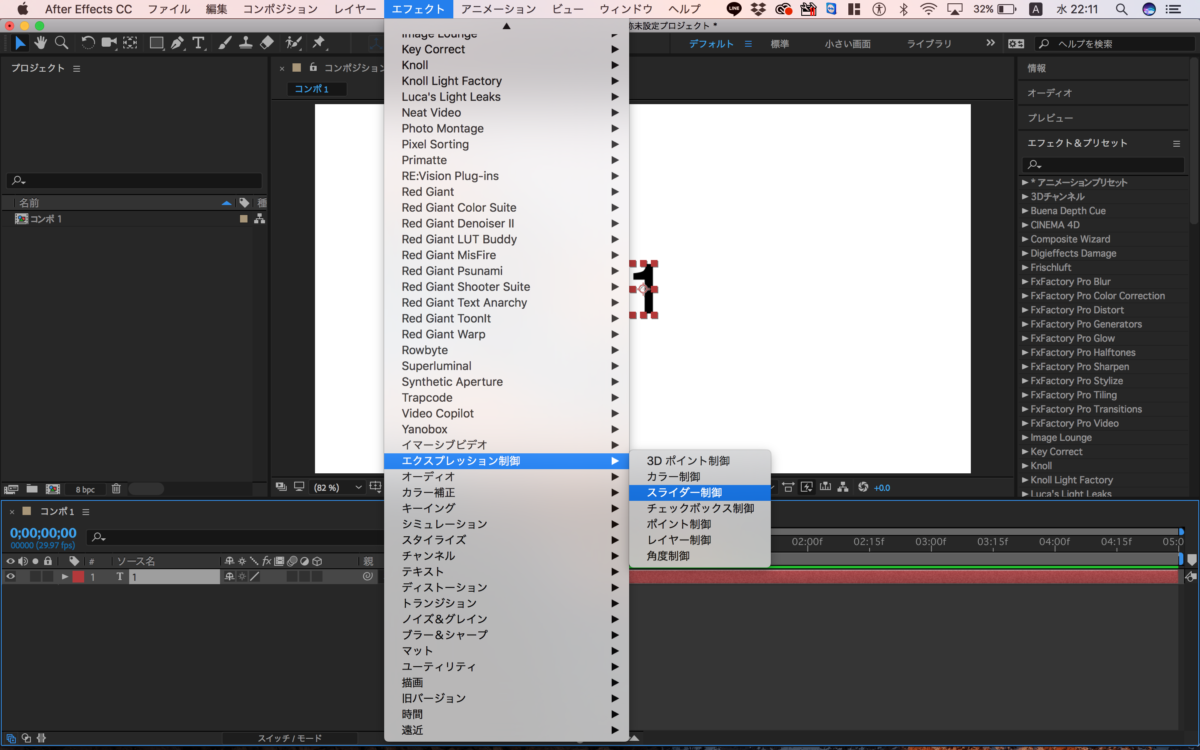
Task: Click the reset exposure icon under viewer
Action: click(x=863, y=487)
